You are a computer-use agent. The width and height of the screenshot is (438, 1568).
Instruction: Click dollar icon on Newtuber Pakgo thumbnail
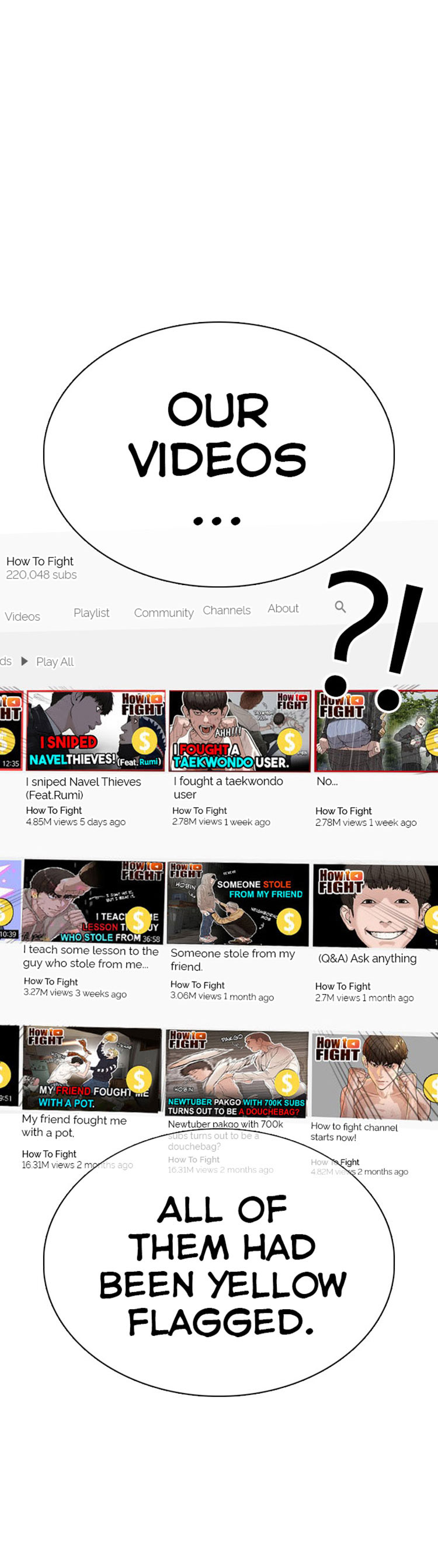(287, 1083)
